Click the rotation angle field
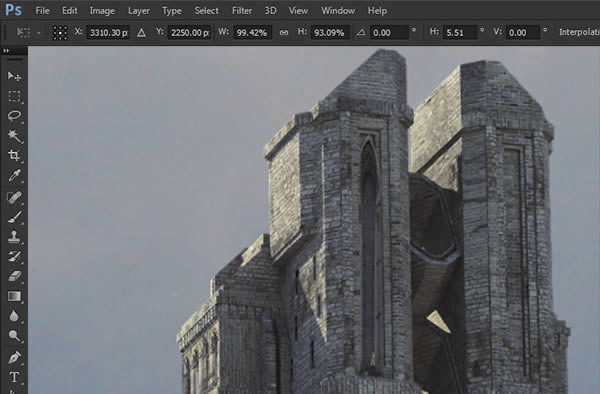 coord(389,33)
